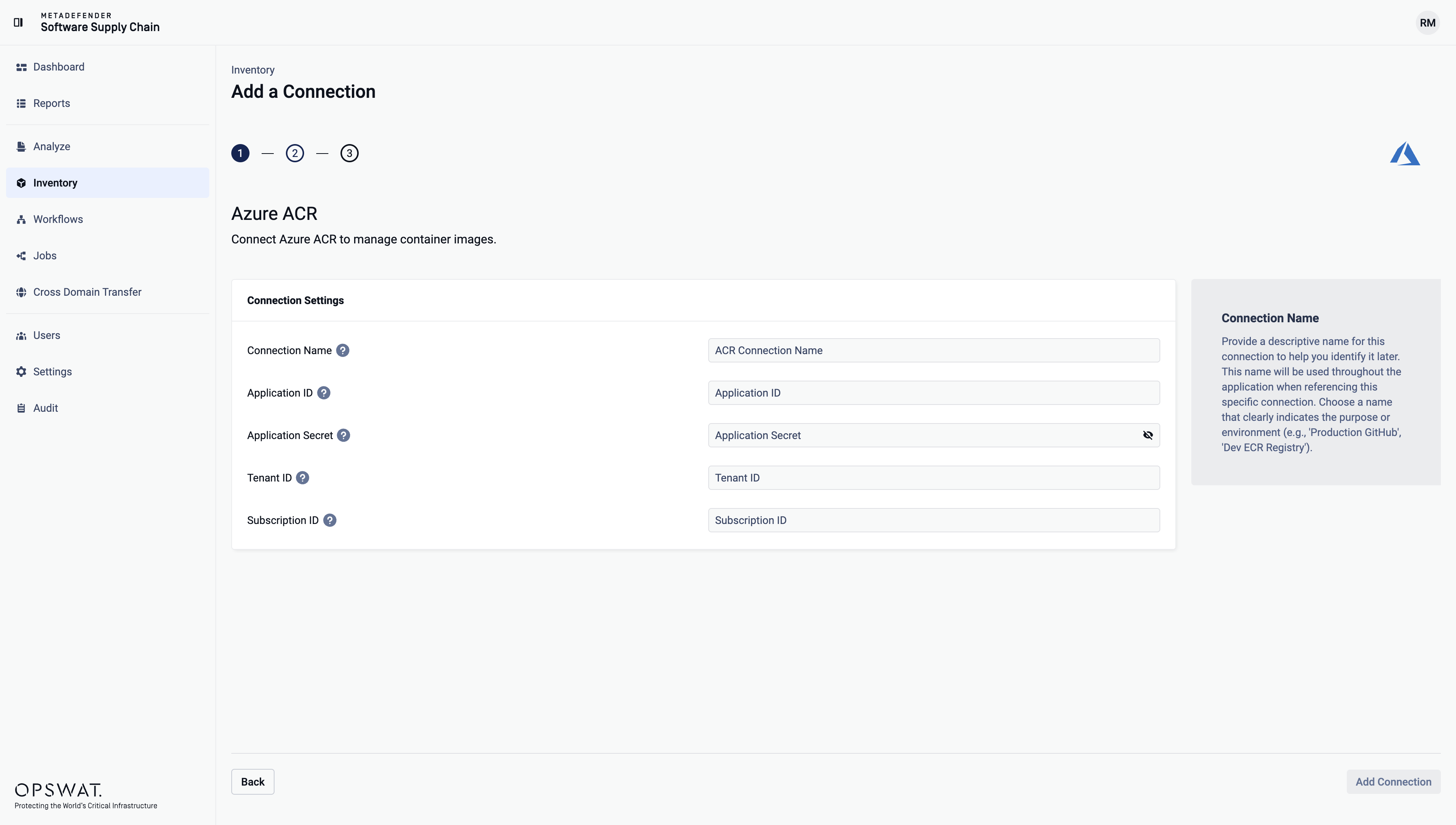Click the Users group icon

coord(22,336)
